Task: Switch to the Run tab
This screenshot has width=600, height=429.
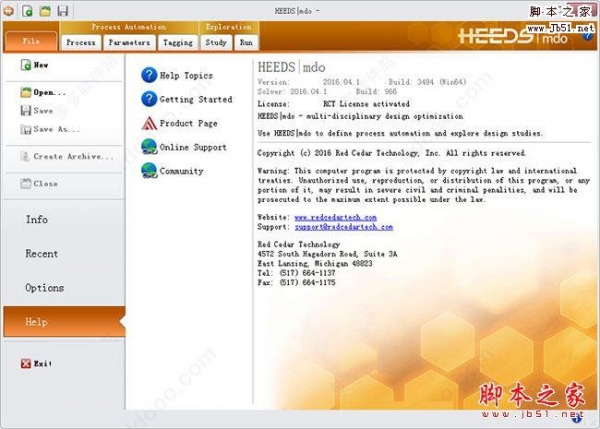Action: pos(246,42)
